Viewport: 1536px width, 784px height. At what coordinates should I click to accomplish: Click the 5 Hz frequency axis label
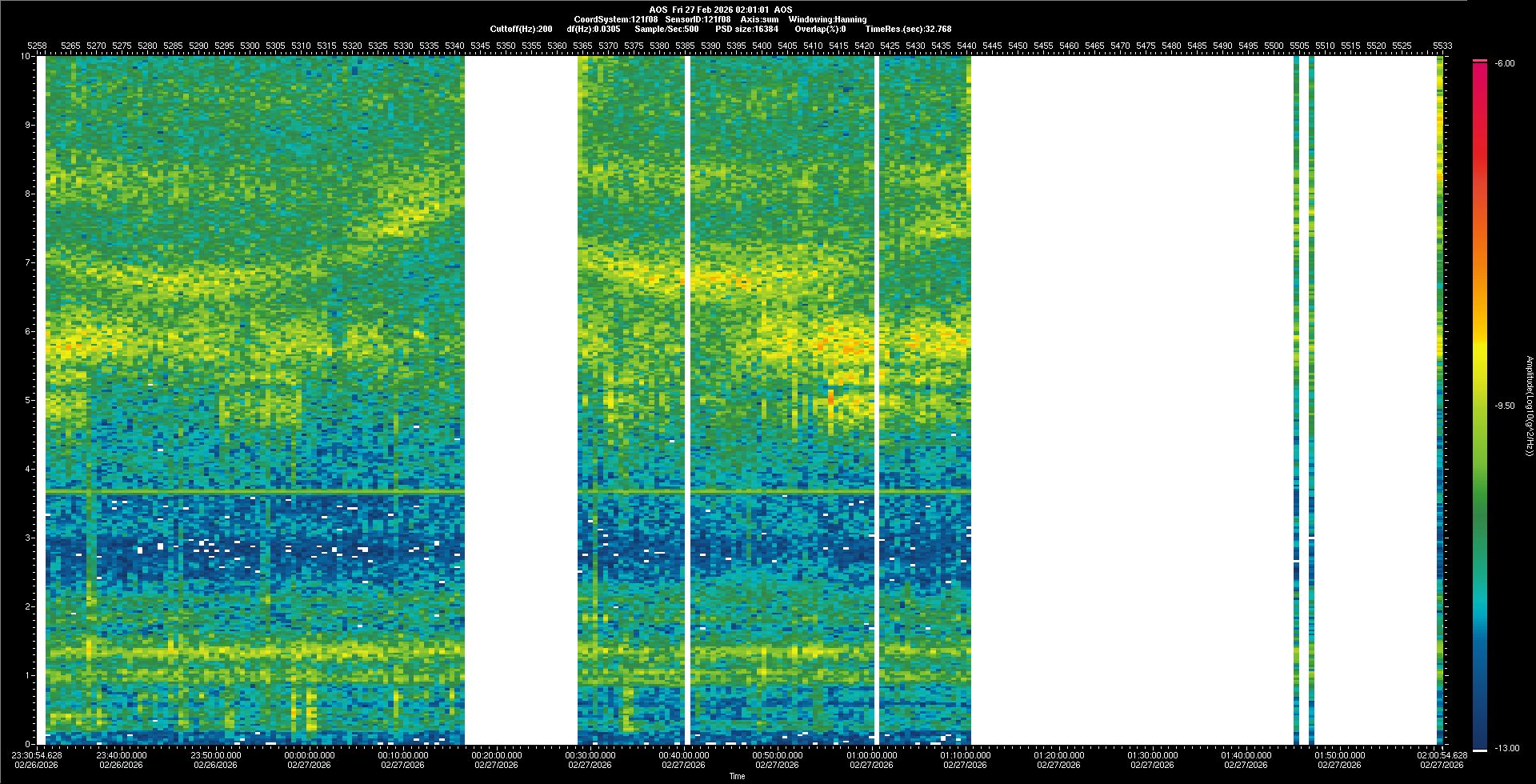pos(28,400)
